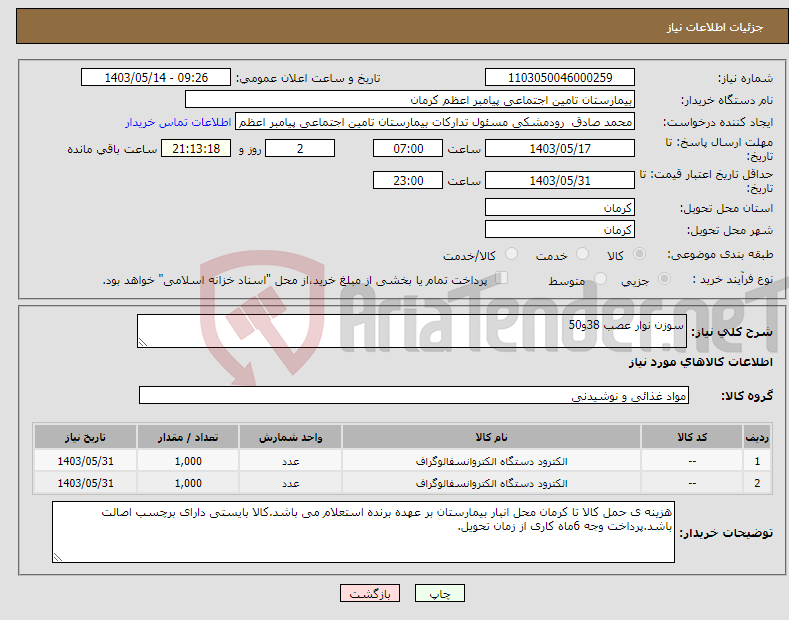This screenshot has height=620, width=789.
Task: Click the general description textarea سوزن نوار عصب
Action: 412,331
